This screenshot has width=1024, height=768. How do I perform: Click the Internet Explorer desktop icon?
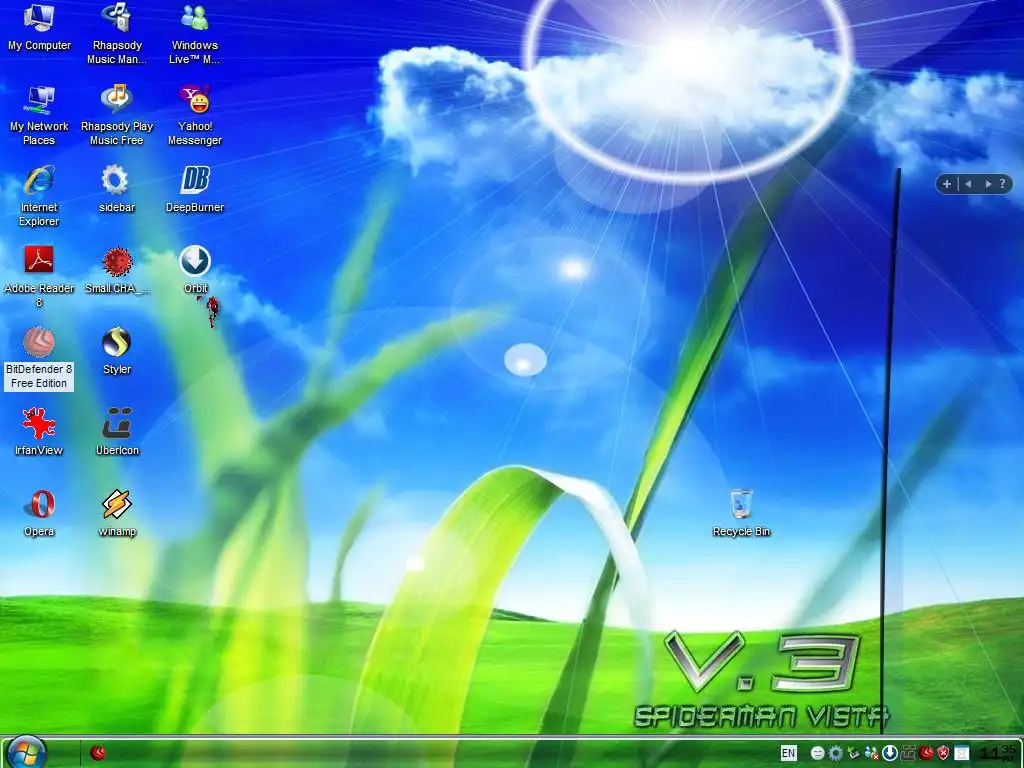pos(39,196)
